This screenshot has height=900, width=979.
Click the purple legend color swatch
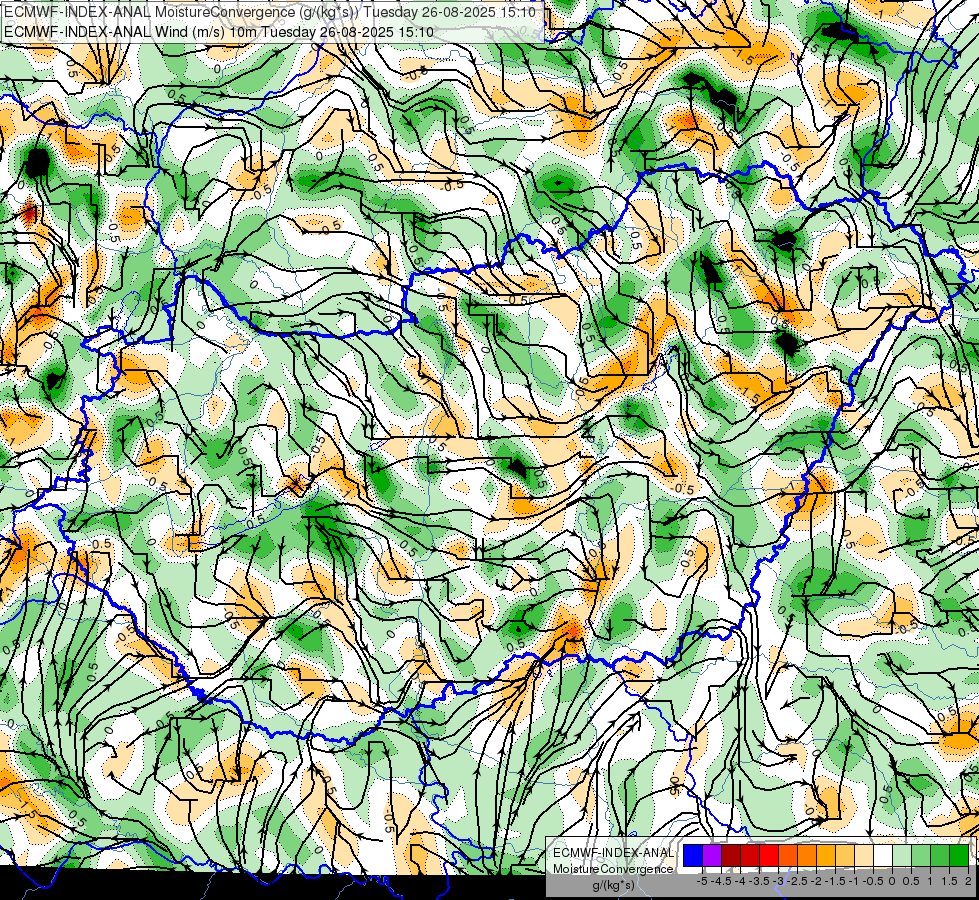tap(712, 856)
